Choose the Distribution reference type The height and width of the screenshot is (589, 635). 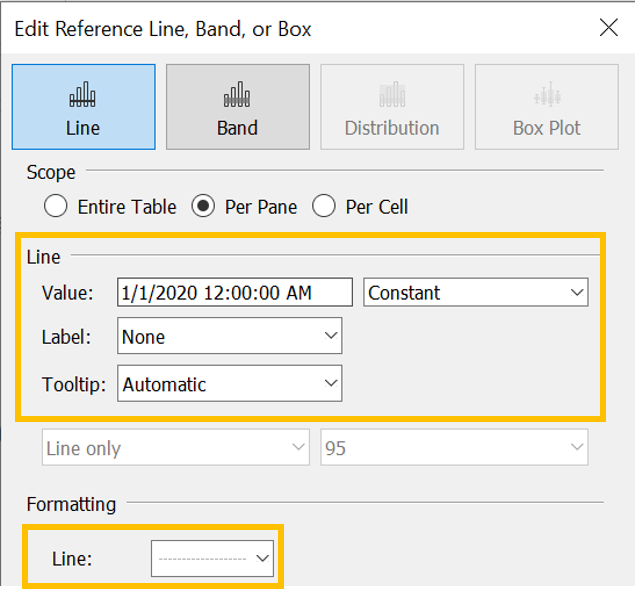coord(391,107)
